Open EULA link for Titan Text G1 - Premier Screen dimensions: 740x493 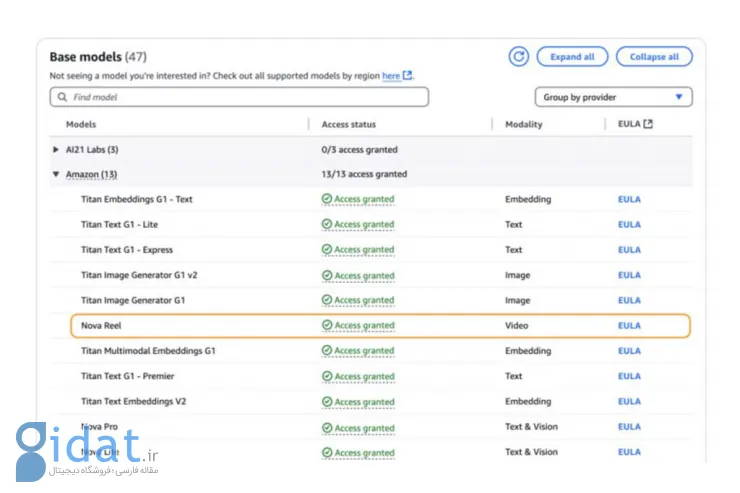pos(629,376)
